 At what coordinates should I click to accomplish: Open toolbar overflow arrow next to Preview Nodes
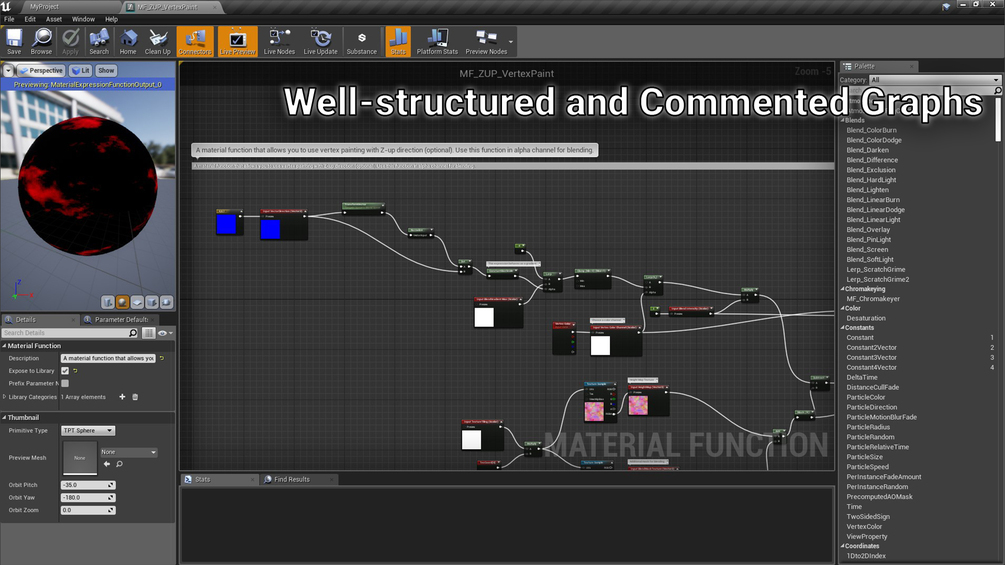511,42
